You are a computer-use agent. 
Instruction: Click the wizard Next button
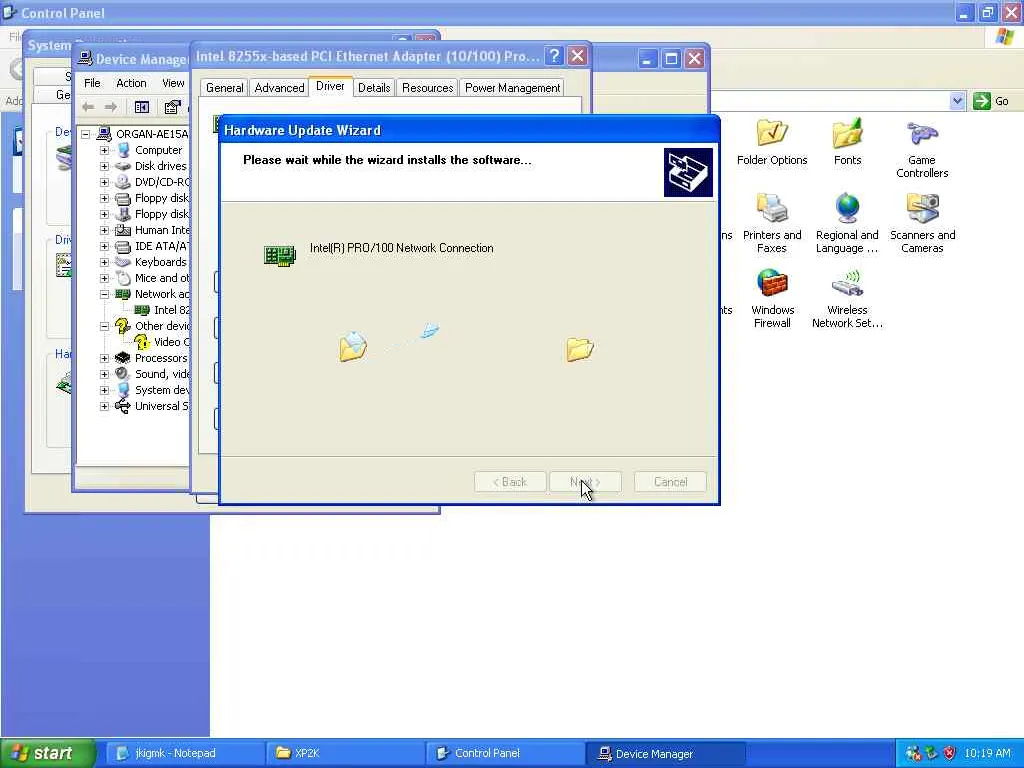(x=585, y=482)
